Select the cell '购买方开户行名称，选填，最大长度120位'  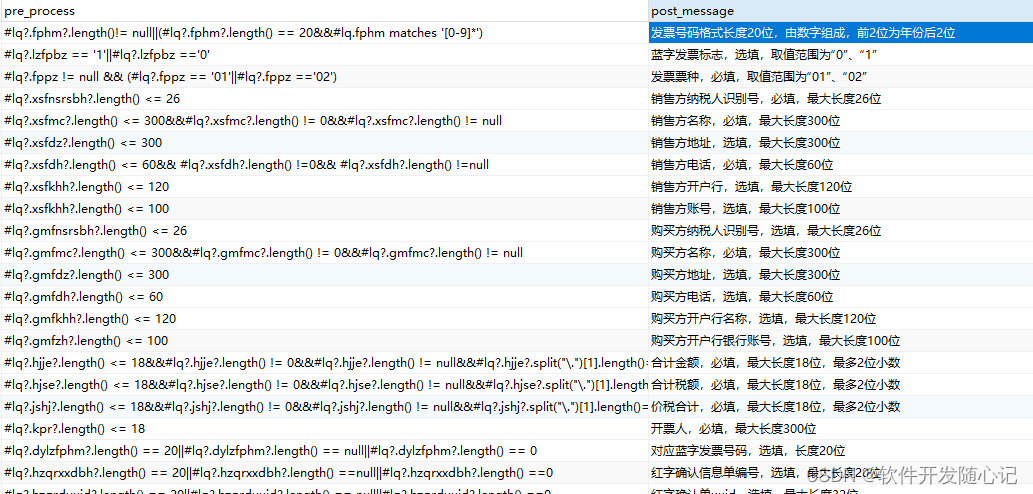[841, 319]
